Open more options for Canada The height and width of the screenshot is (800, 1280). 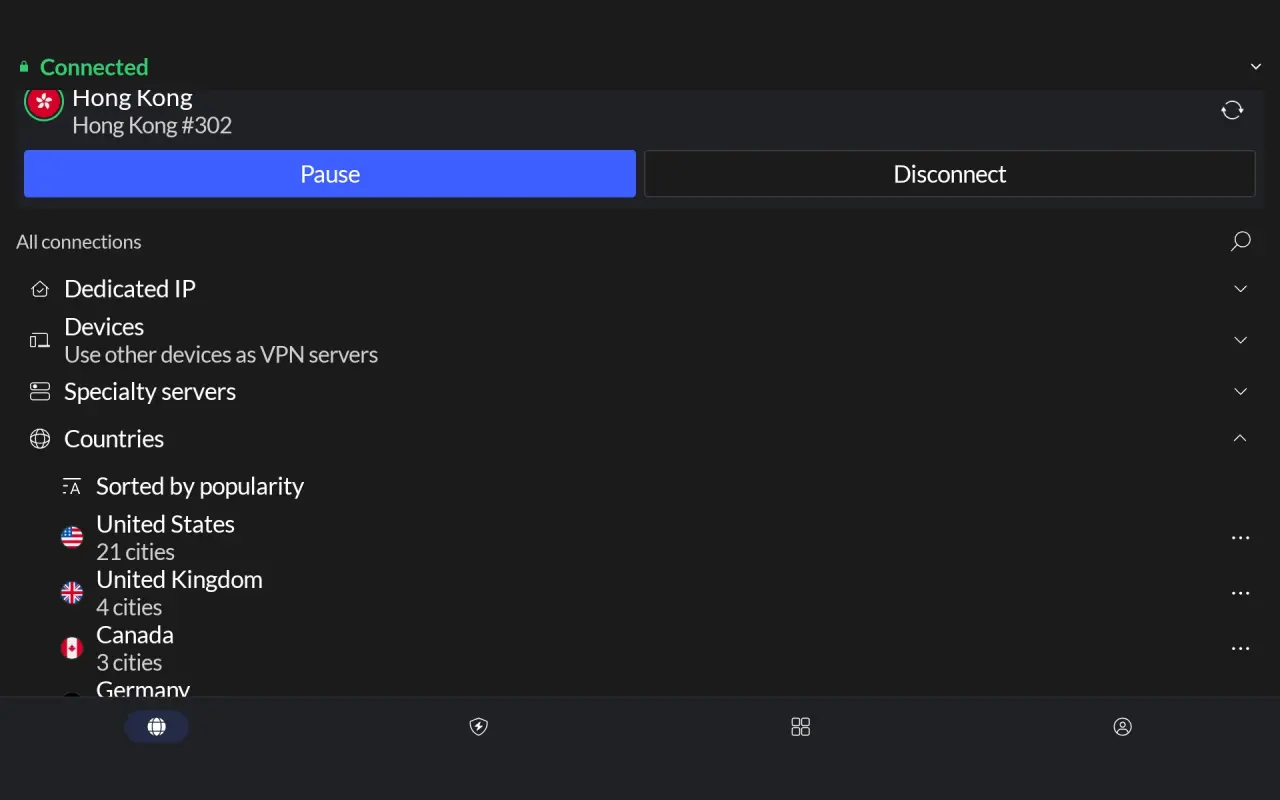(x=1240, y=648)
